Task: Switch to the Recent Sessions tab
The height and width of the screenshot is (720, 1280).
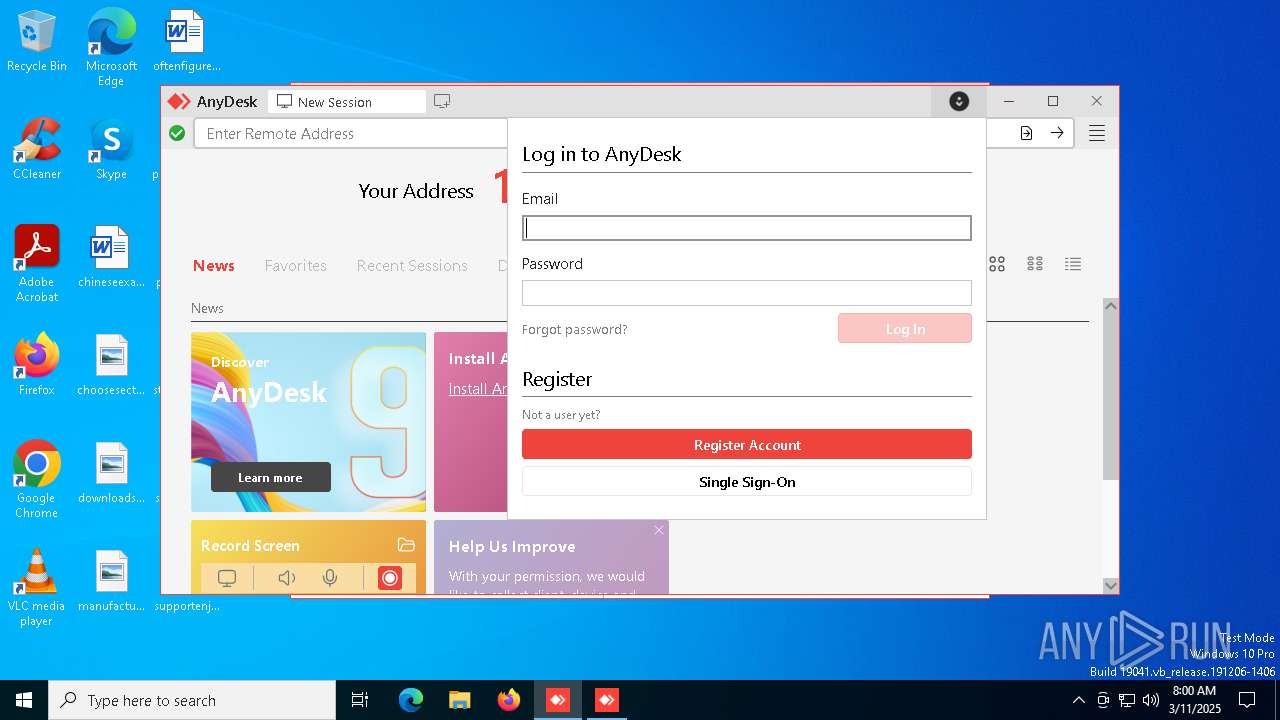Action: coord(412,265)
